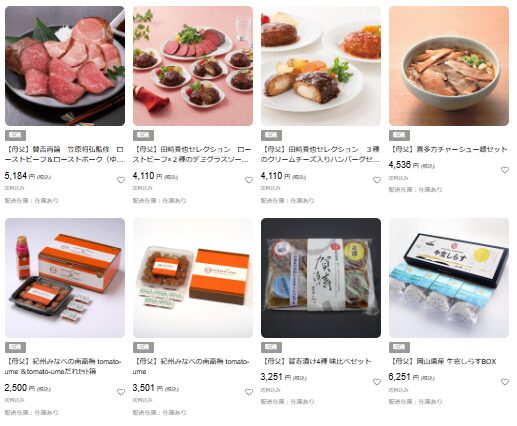
Task: Toggle heart for 3,251 yen pickles set
Action: coord(377,382)
